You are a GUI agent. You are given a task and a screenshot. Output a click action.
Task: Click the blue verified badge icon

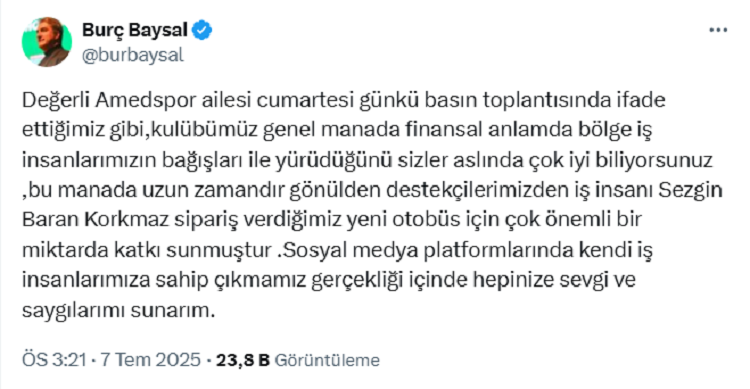point(202,30)
